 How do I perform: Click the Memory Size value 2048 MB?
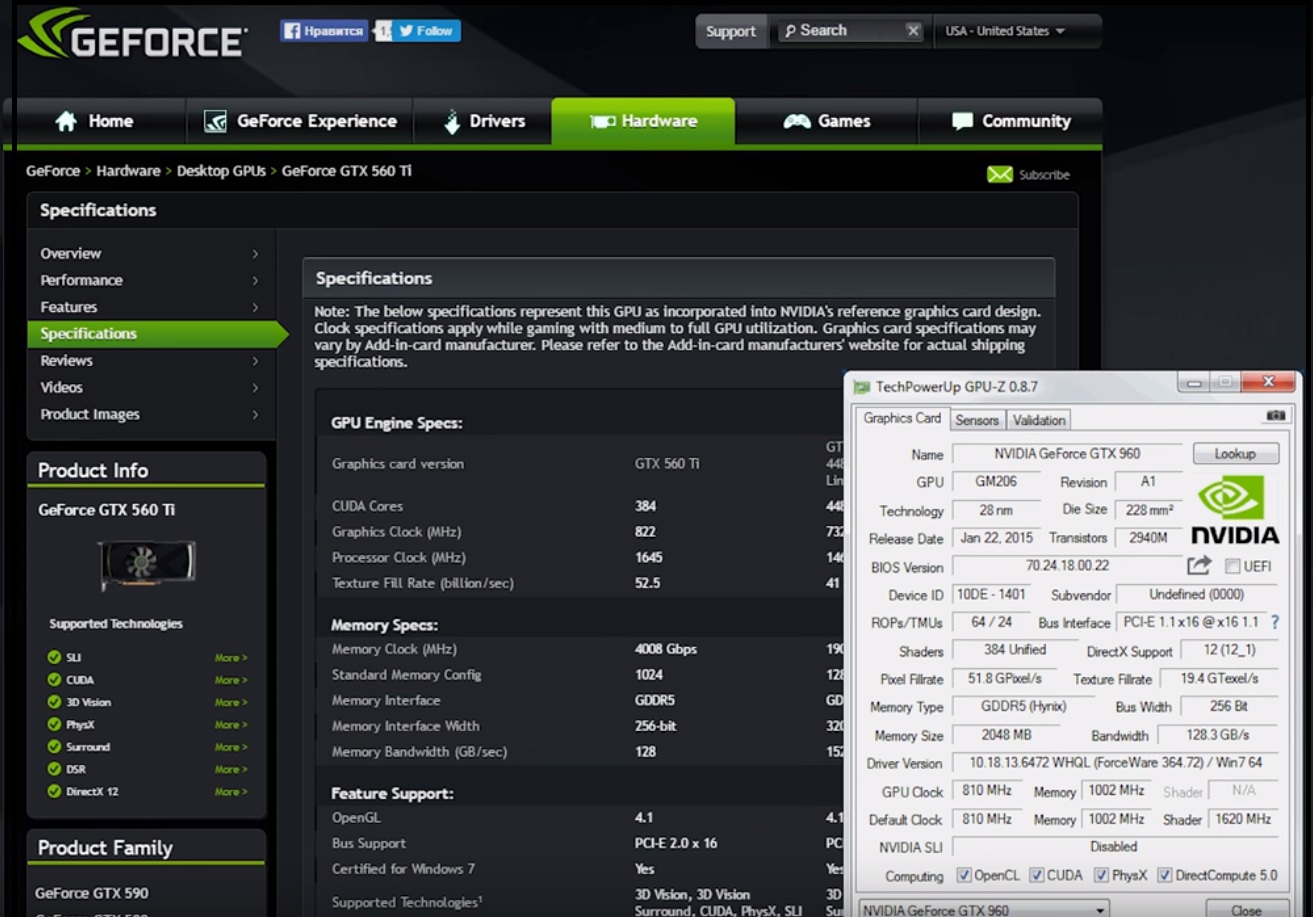[1008, 735]
